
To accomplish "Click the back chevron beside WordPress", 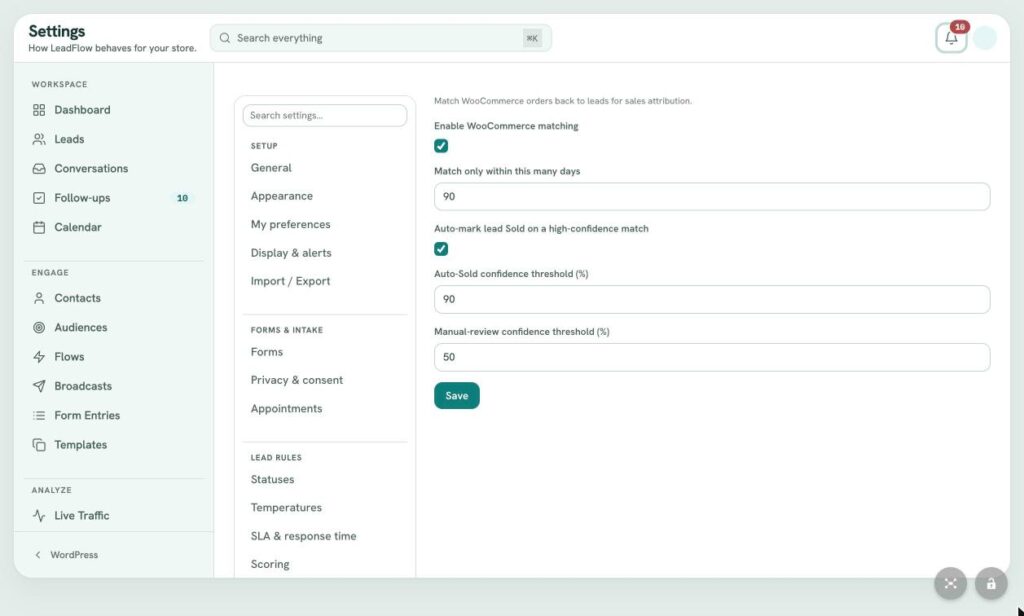I will click(x=38, y=555).
